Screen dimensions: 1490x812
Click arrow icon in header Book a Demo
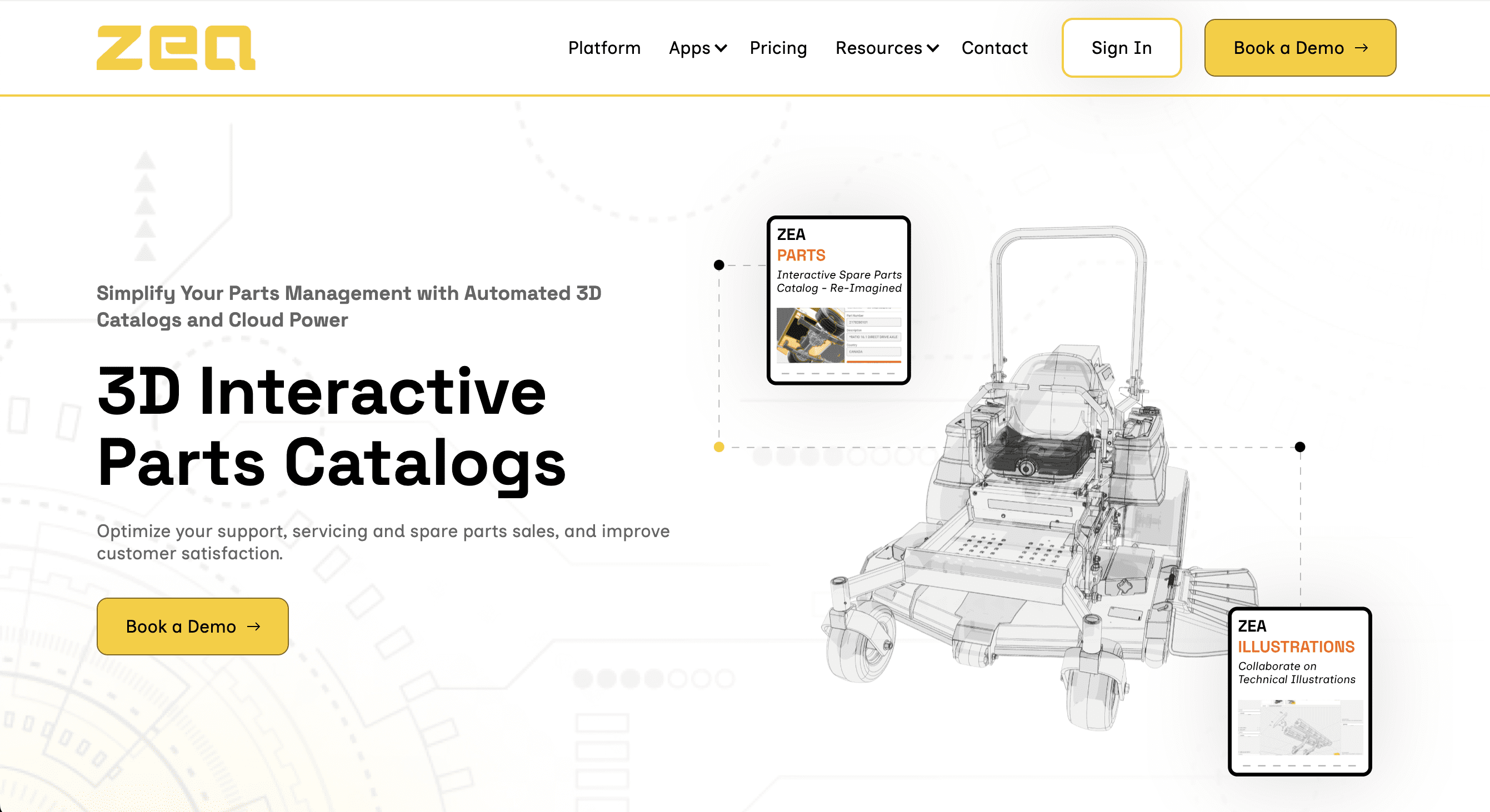click(1361, 48)
